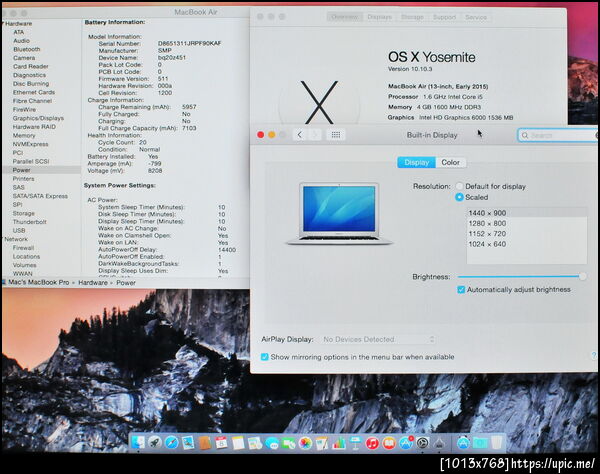Viewport: 600px width, 474px height.
Task: Open Calendar icon in dock
Action: tap(221, 443)
